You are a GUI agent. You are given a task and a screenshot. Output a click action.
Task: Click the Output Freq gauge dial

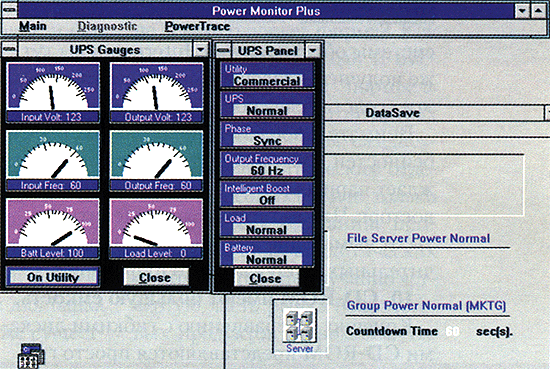(156, 155)
